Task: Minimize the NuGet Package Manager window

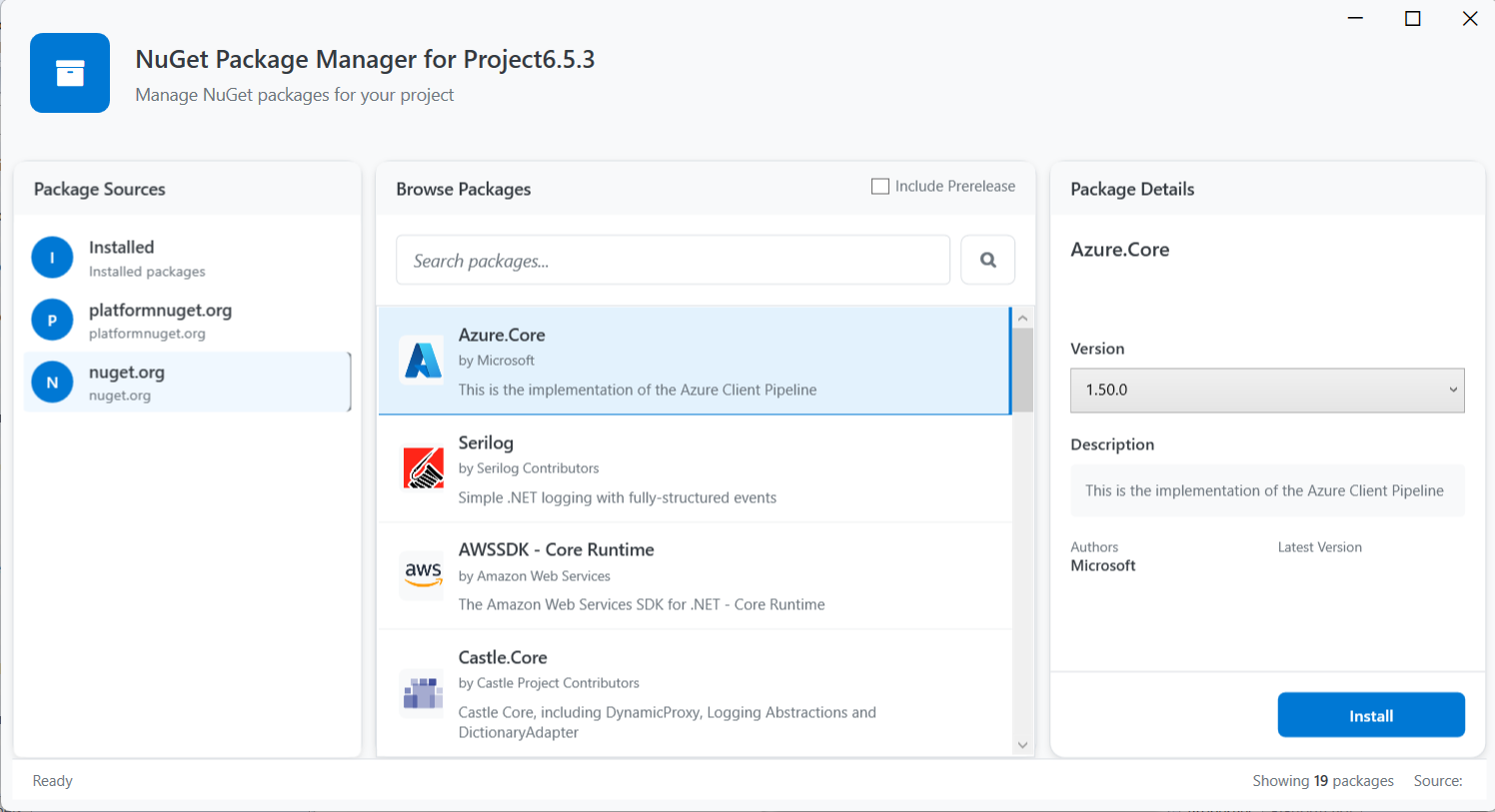Action: coord(1355,18)
